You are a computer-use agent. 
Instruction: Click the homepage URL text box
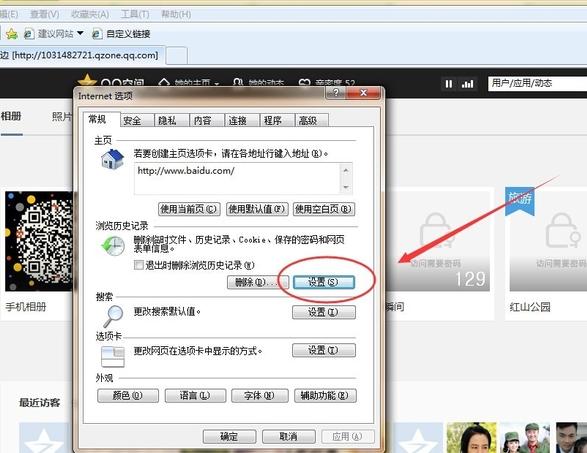tap(237, 179)
